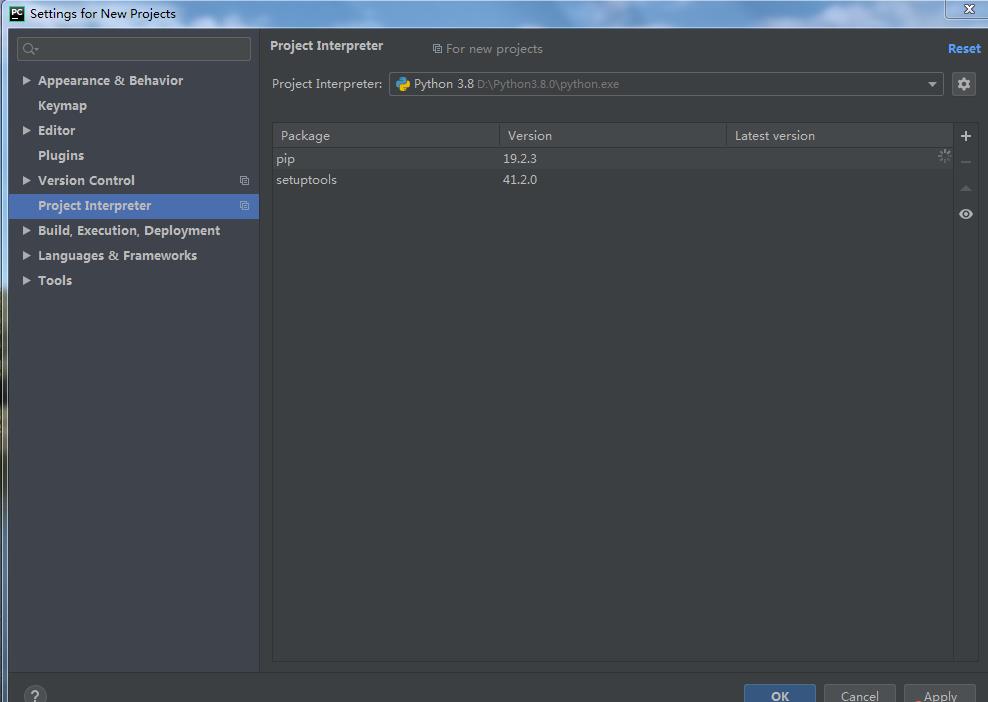Expand the Tools section
The width and height of the screenshot is (988, 702).
pos(26,280)
